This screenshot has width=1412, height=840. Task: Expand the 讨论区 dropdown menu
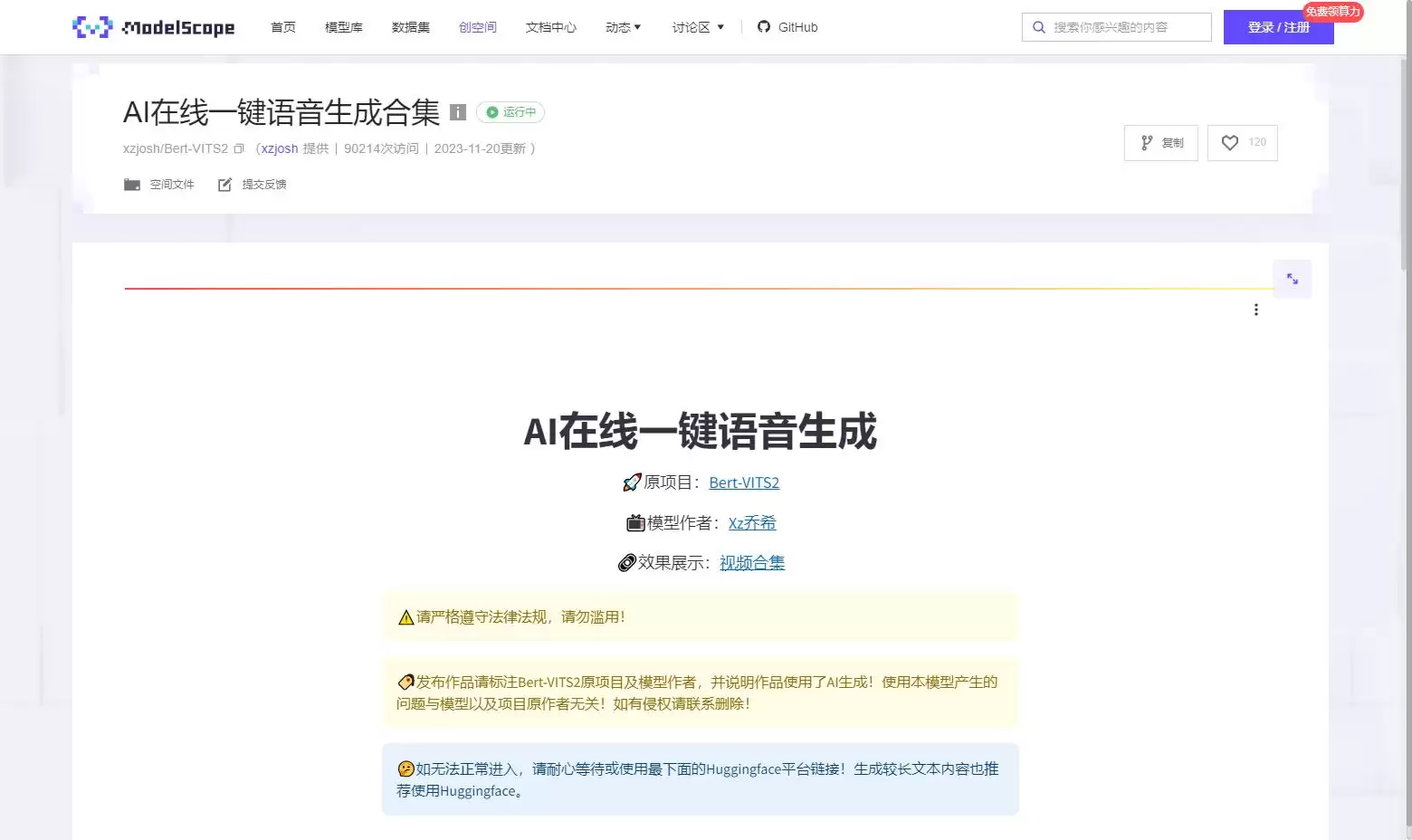[699, 27]
